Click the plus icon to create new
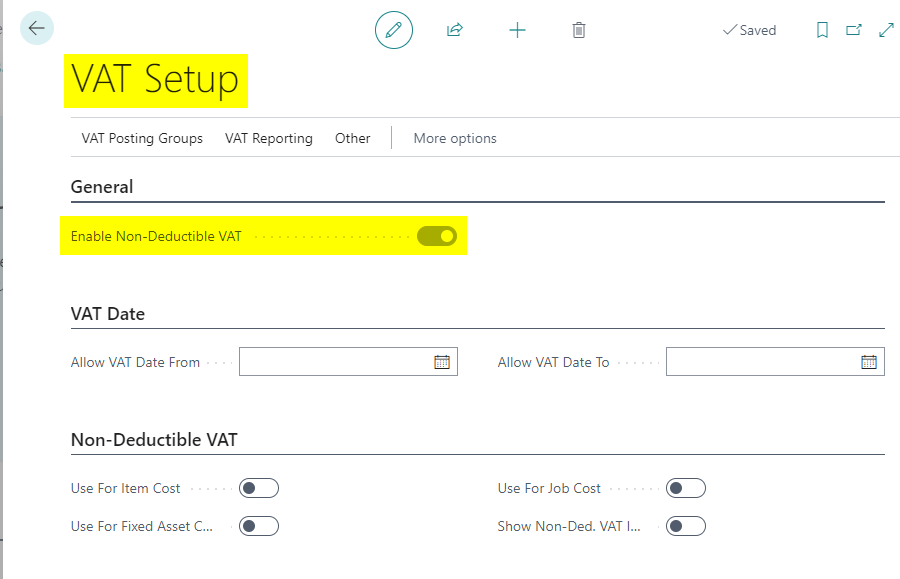The width and height of the screenshot is (900, 579). [x=517, y=30]
